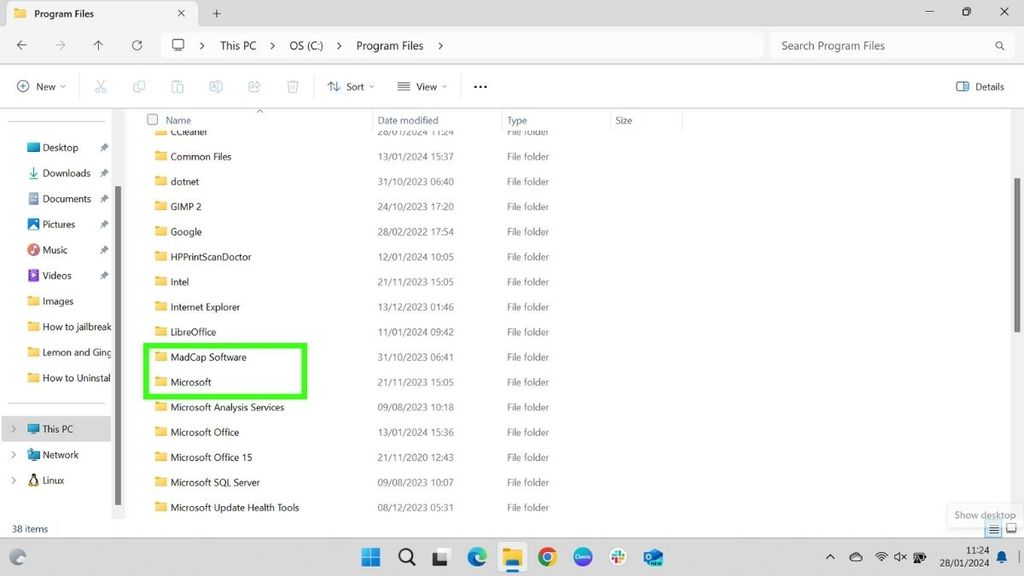Open the New dropdown menu
Screen dimensions: 1024x576
(x=41, y=87)
